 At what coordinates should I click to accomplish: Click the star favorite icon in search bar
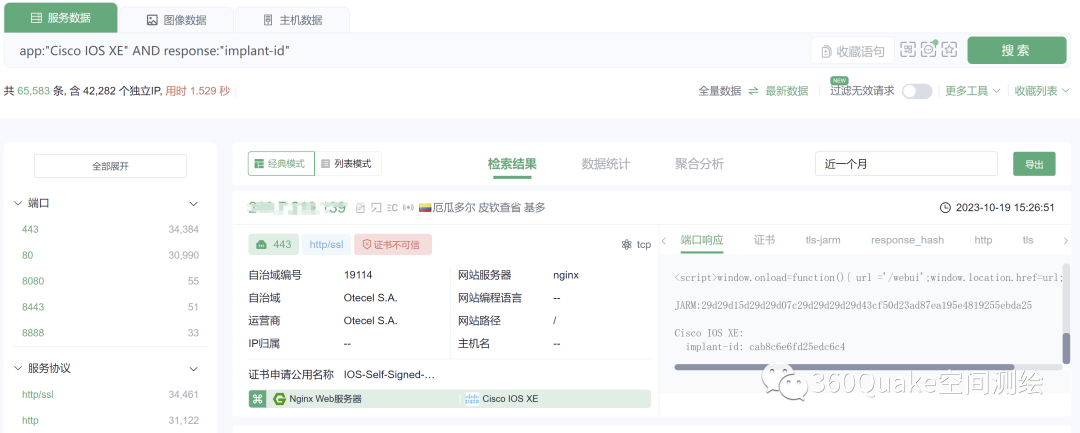click(950, 50)
